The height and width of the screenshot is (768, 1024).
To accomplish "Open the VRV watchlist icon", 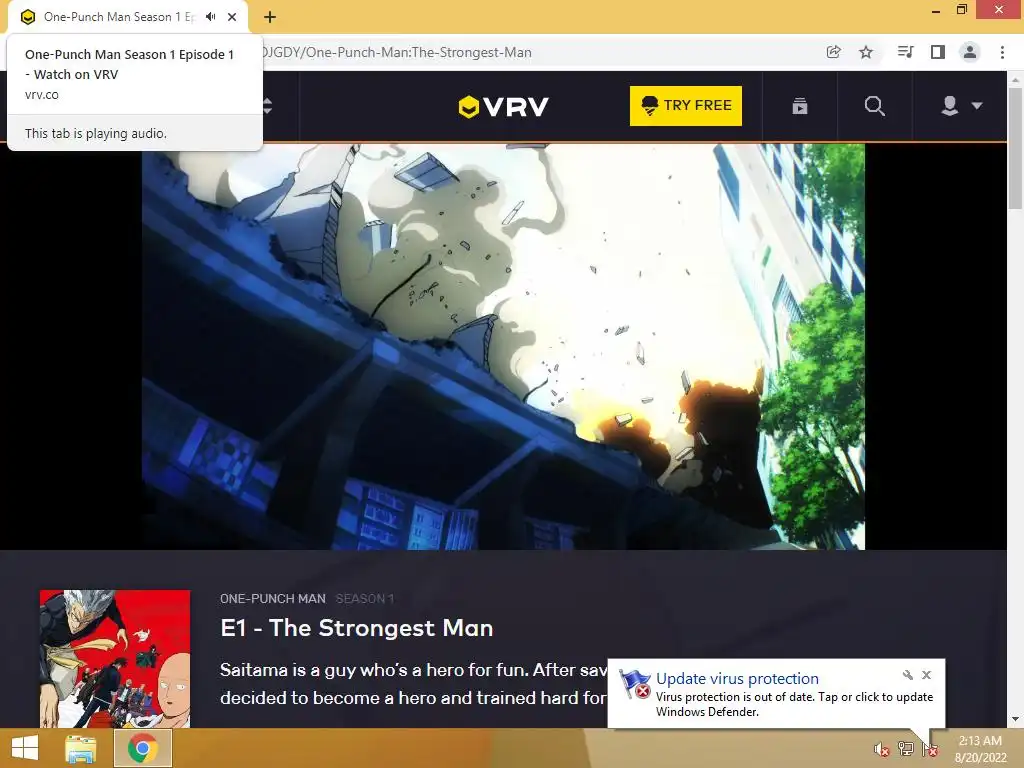I will (800, 106).
